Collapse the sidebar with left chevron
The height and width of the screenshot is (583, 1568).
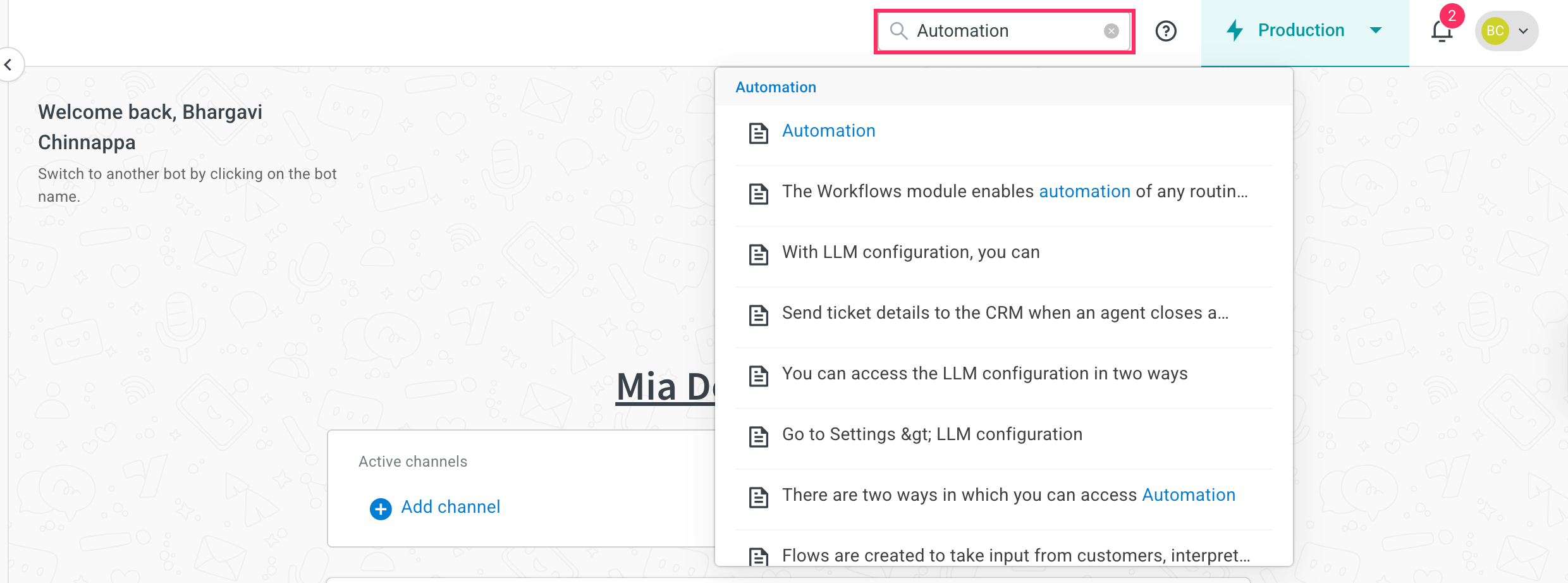9,64
